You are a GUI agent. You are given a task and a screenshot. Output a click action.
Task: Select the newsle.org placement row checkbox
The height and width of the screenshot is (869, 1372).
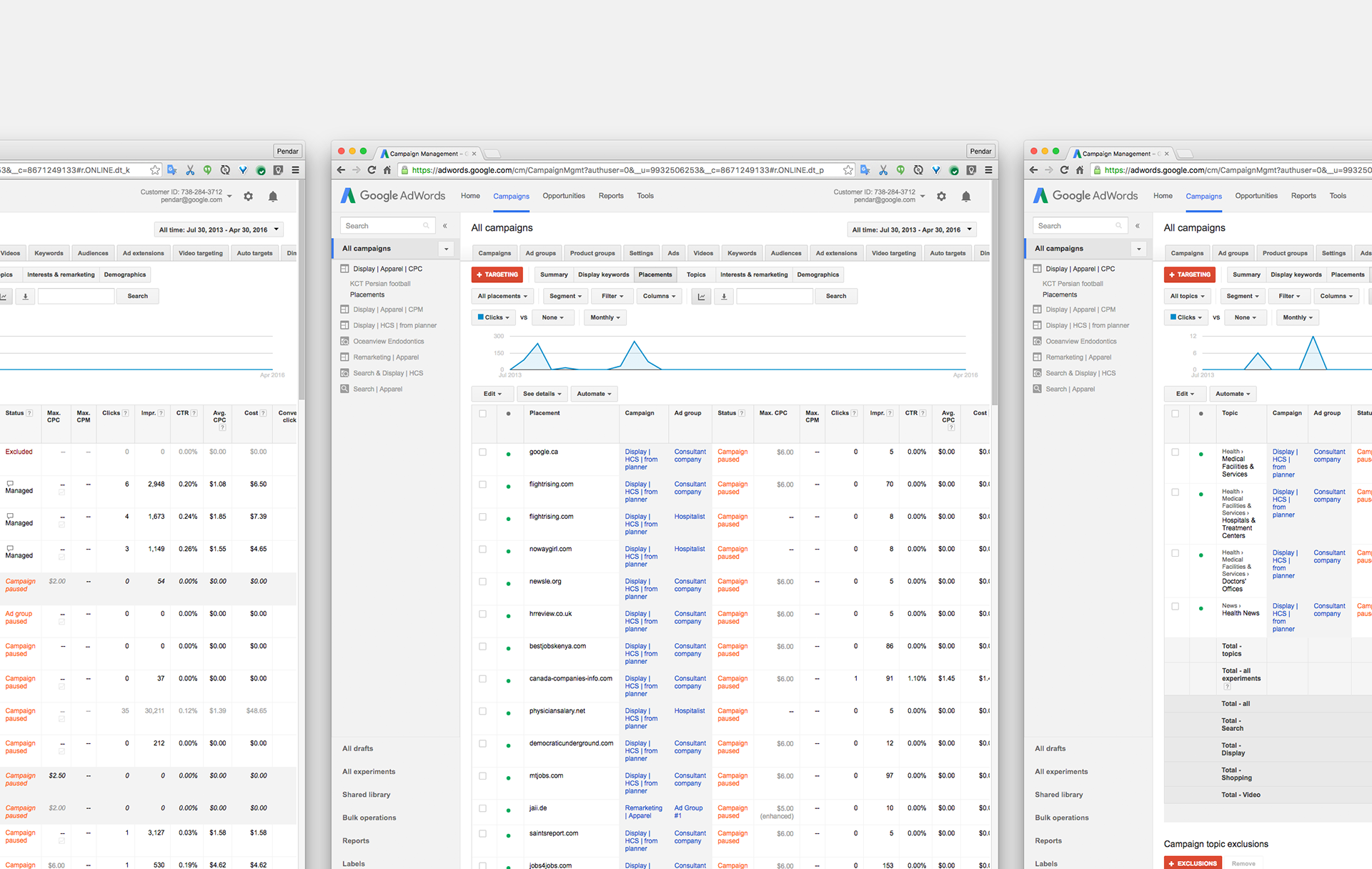[483, 582]
